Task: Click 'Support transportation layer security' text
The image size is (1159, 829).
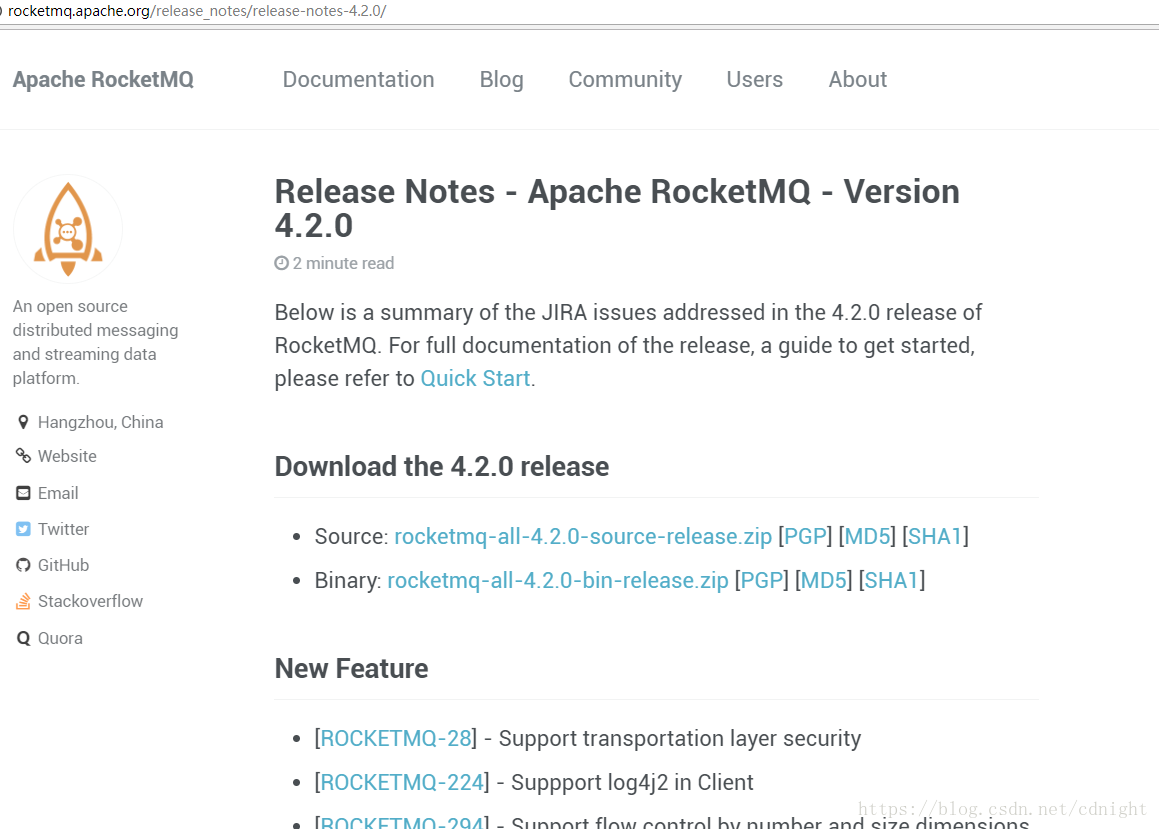Action: 680,739
